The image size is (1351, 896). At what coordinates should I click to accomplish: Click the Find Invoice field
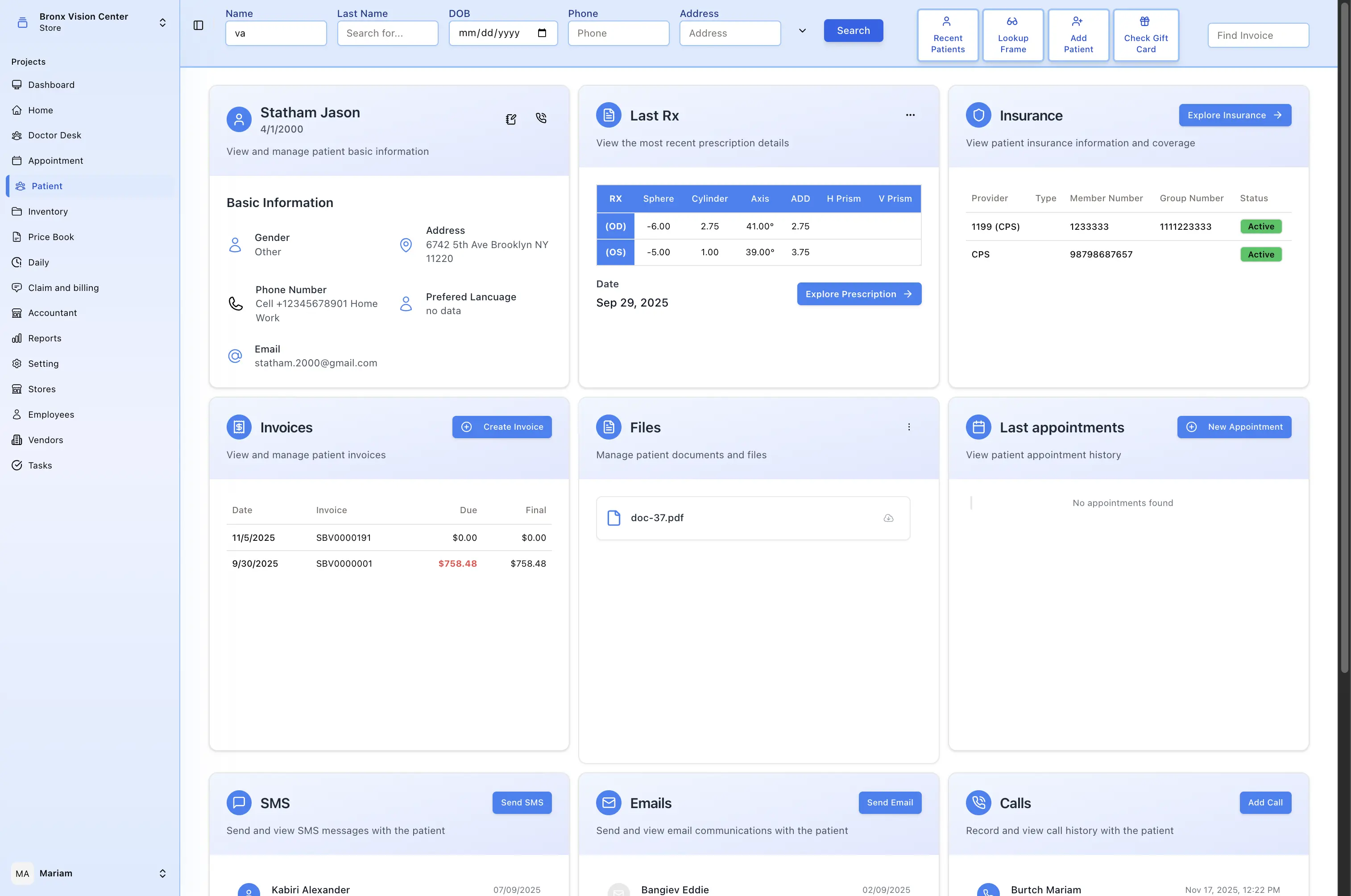click(x=1258, y=35)
